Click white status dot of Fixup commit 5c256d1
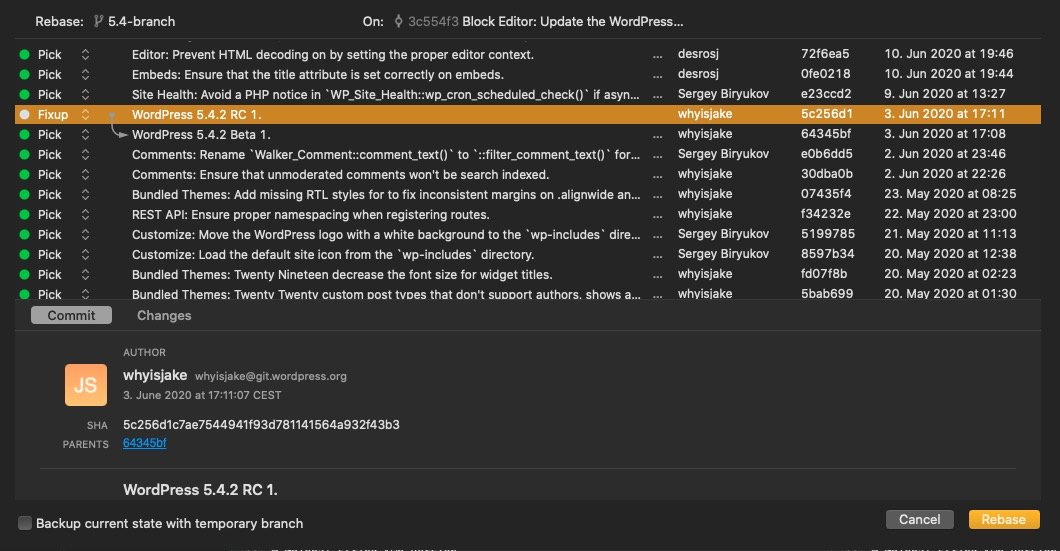Viewport: 1060px width, 551px height. tap(24, 114)
